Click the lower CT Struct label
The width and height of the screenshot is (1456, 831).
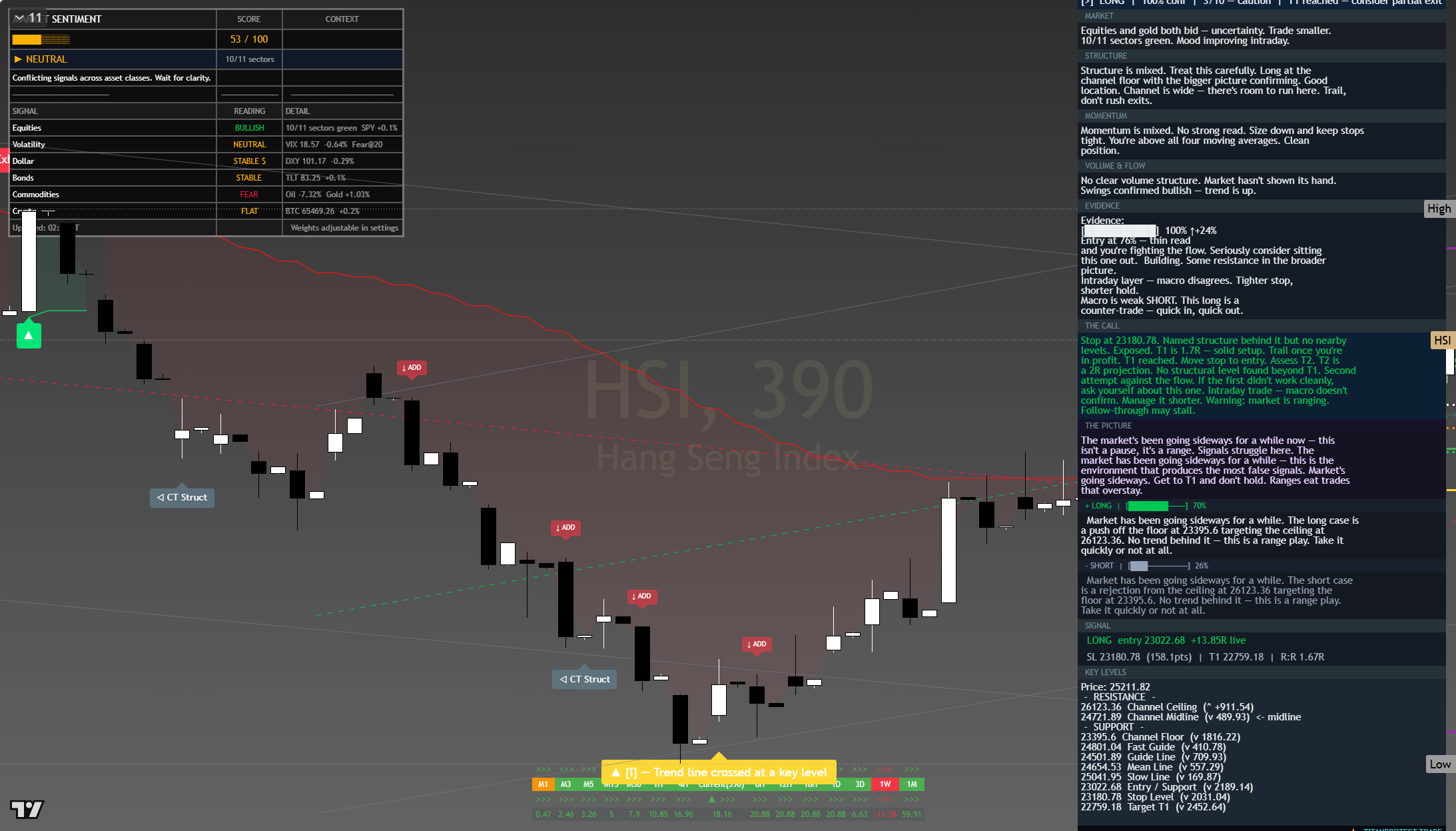tap(585, 679)
